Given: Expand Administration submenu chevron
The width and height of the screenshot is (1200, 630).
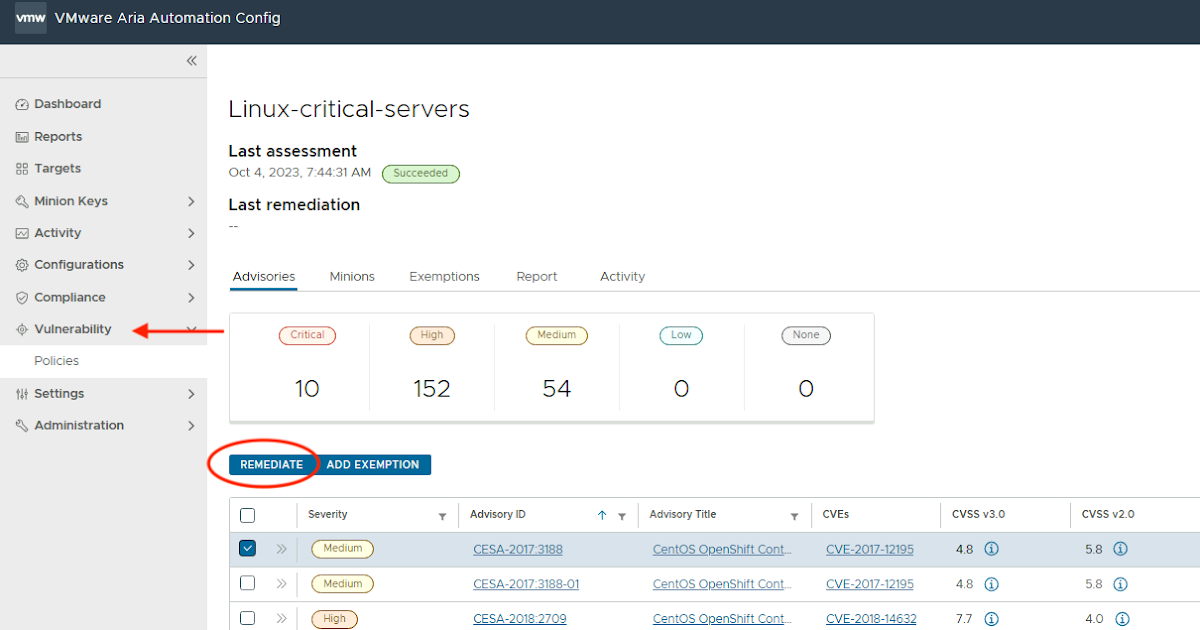Looking at the screenshot, I should tap(191, 426).
